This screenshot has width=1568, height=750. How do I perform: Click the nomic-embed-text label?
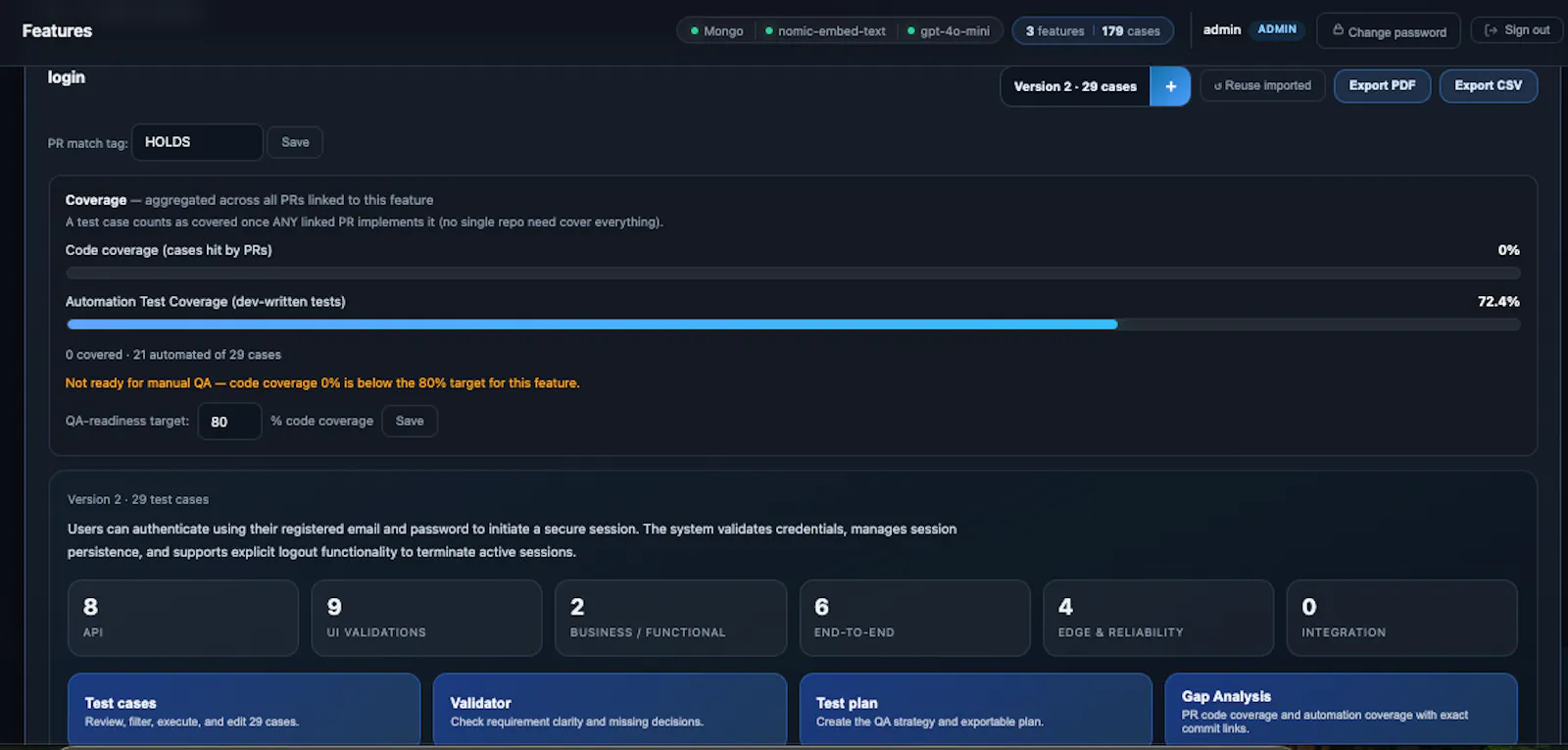[x=832, y=31]
